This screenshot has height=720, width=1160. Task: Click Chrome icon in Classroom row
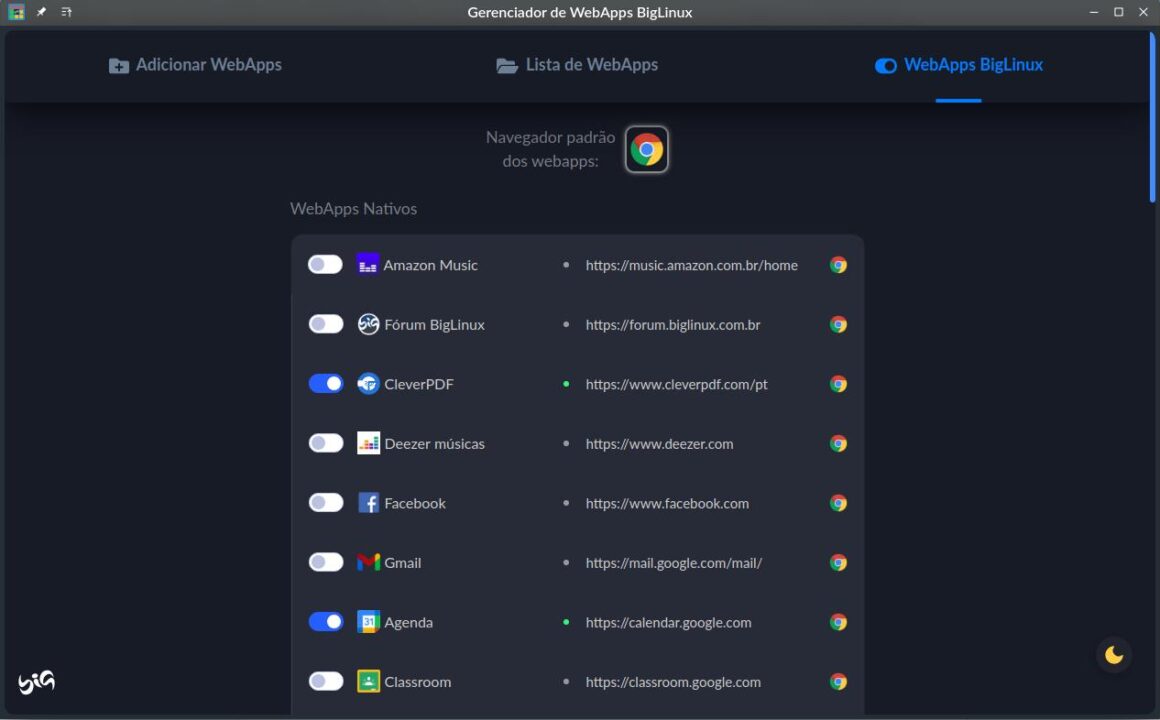pos(838,682)
